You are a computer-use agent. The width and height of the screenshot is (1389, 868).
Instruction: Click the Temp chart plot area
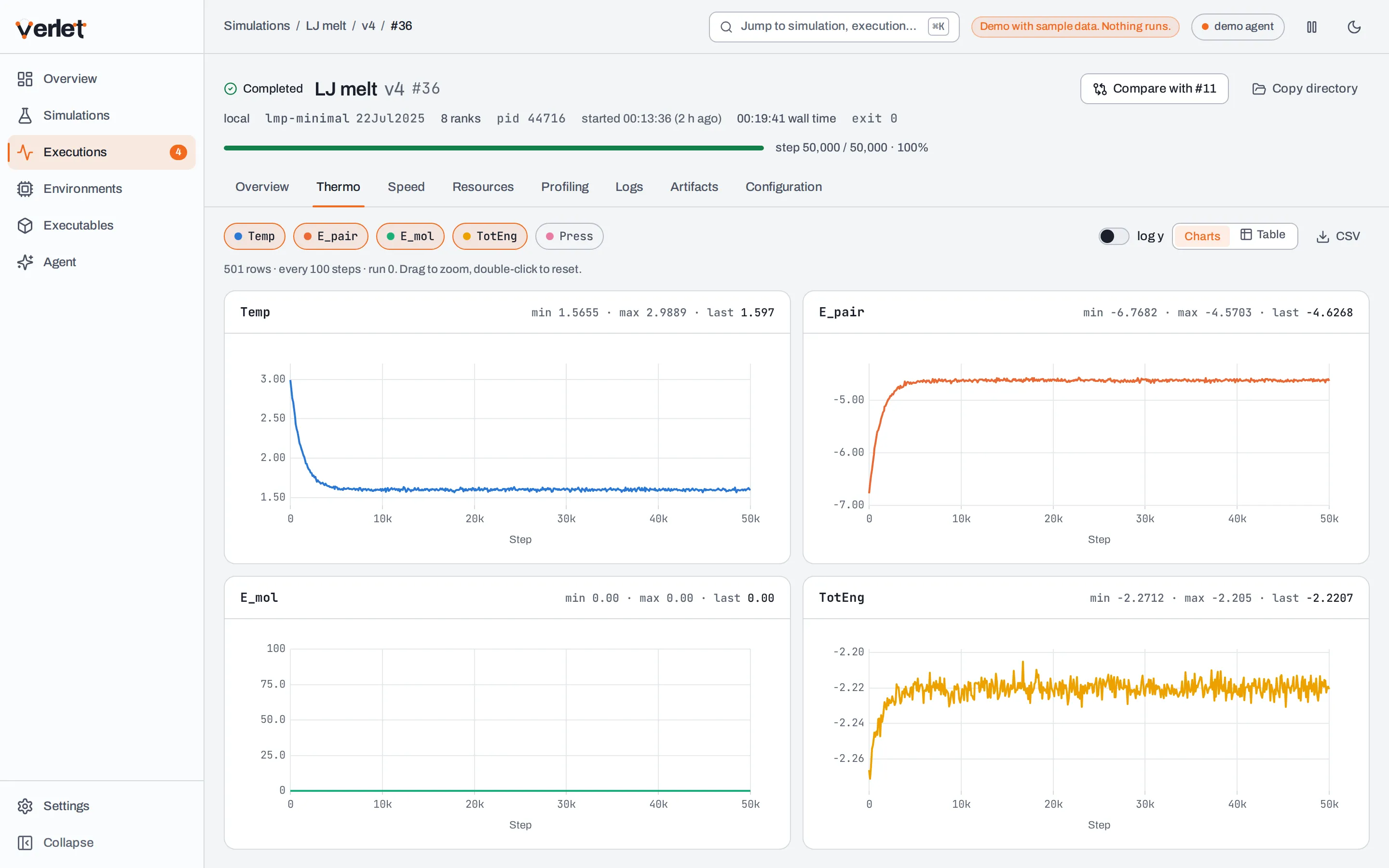(x=520, y=434)
